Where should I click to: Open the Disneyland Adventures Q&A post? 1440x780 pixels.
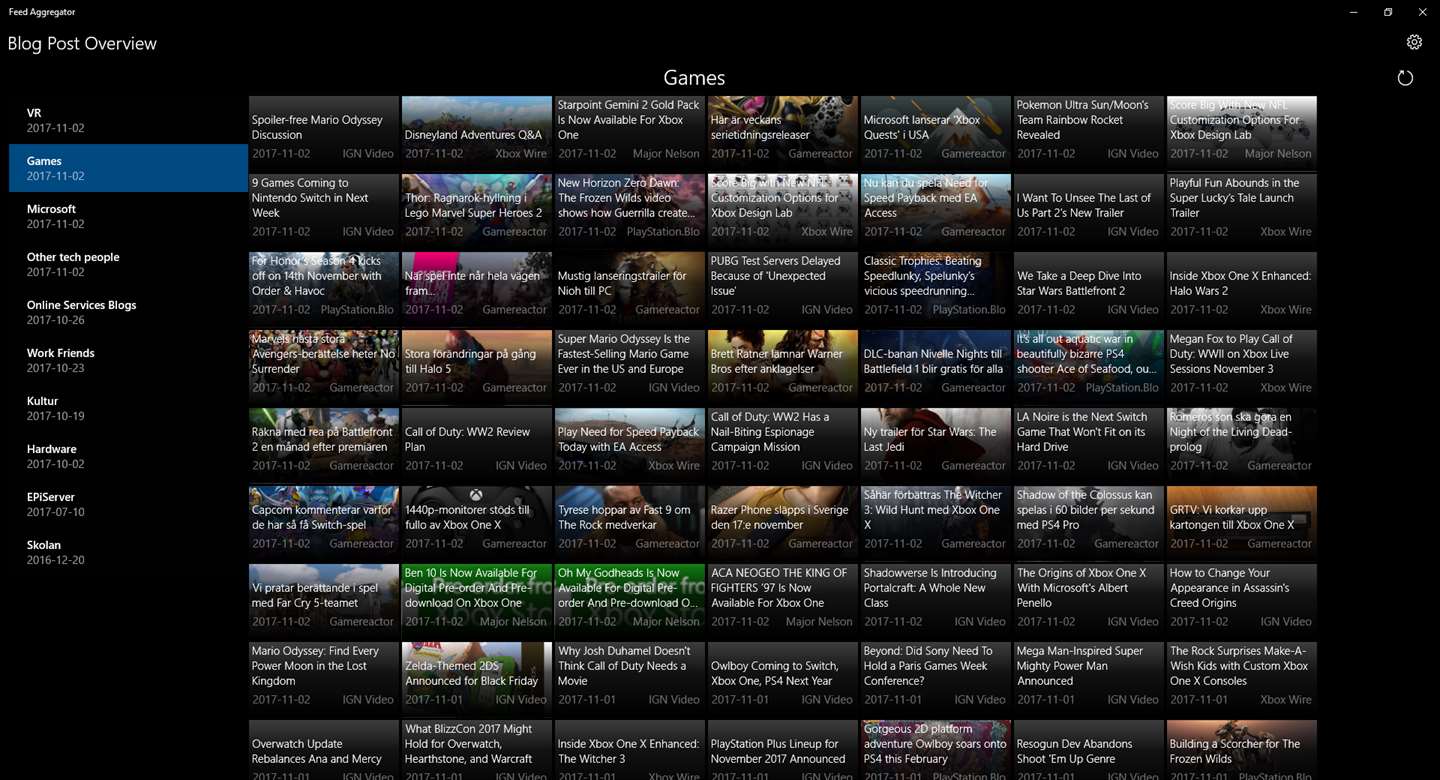click(477, 133)
